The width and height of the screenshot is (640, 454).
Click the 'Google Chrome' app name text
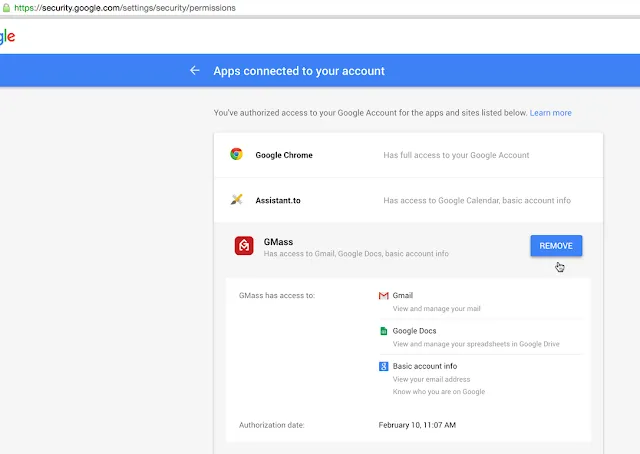[284, 155]
